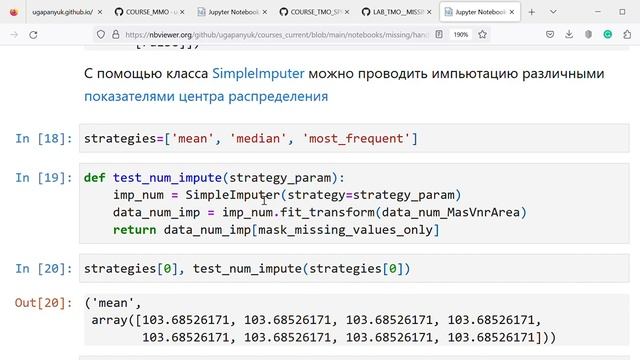The width and height of the screenshot is (640, 360).
Task: Reset the 190% zoom level
Action: 461,35
